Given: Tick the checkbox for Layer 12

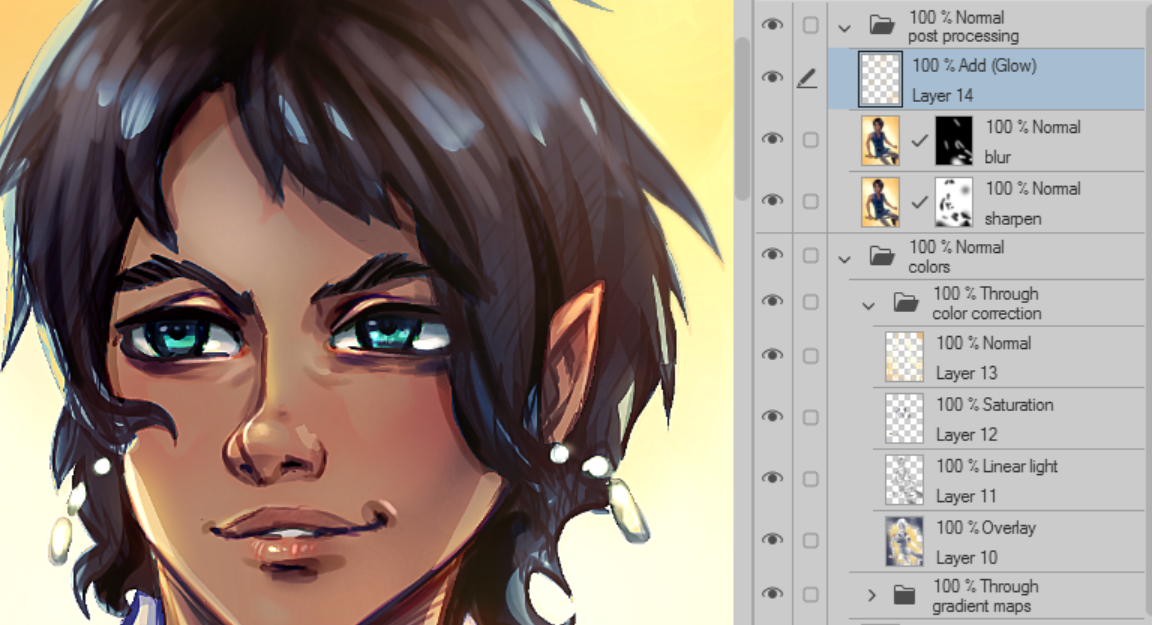Looking at the screenshot, I should pos(810,417).
